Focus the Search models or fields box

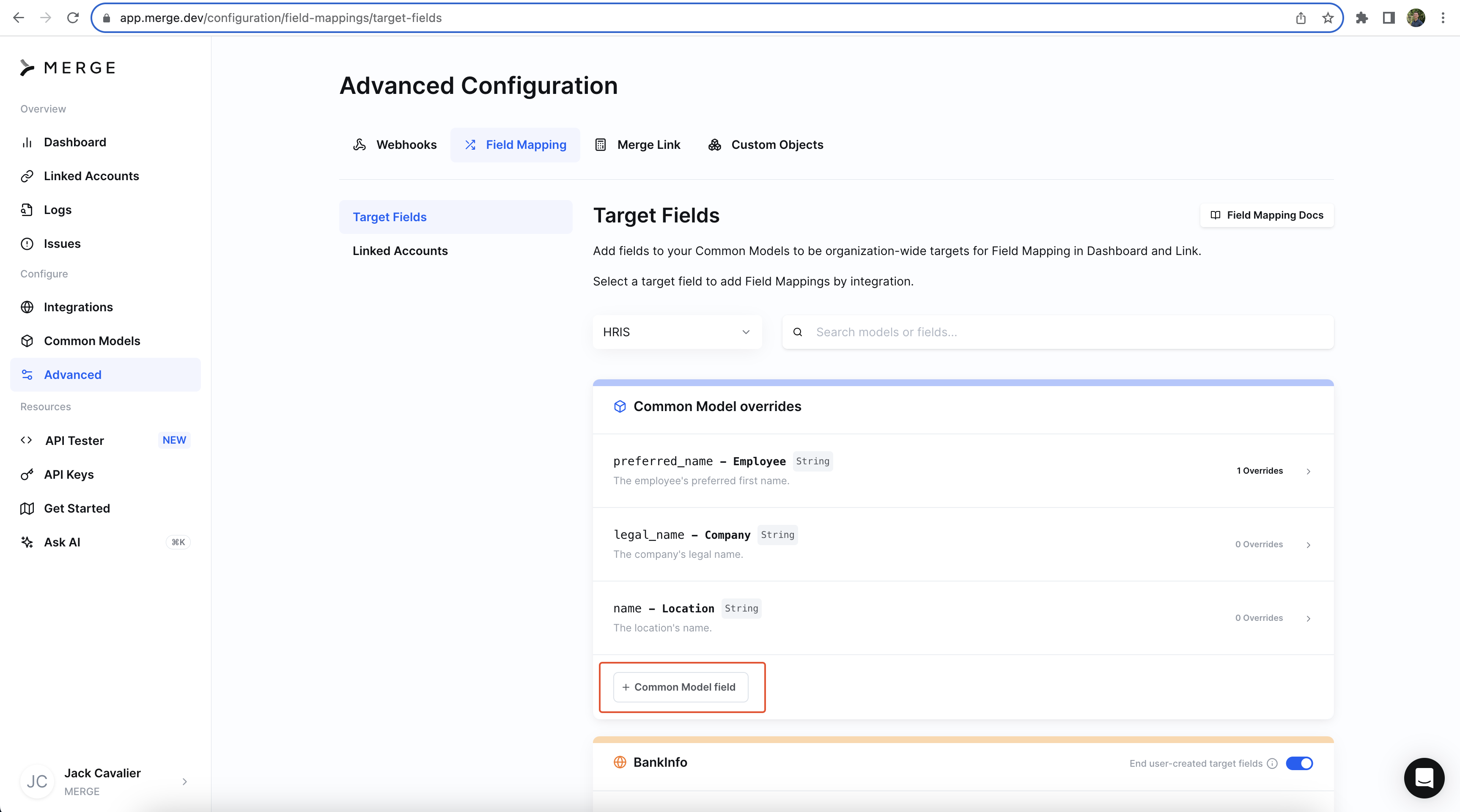point(1065,332)
